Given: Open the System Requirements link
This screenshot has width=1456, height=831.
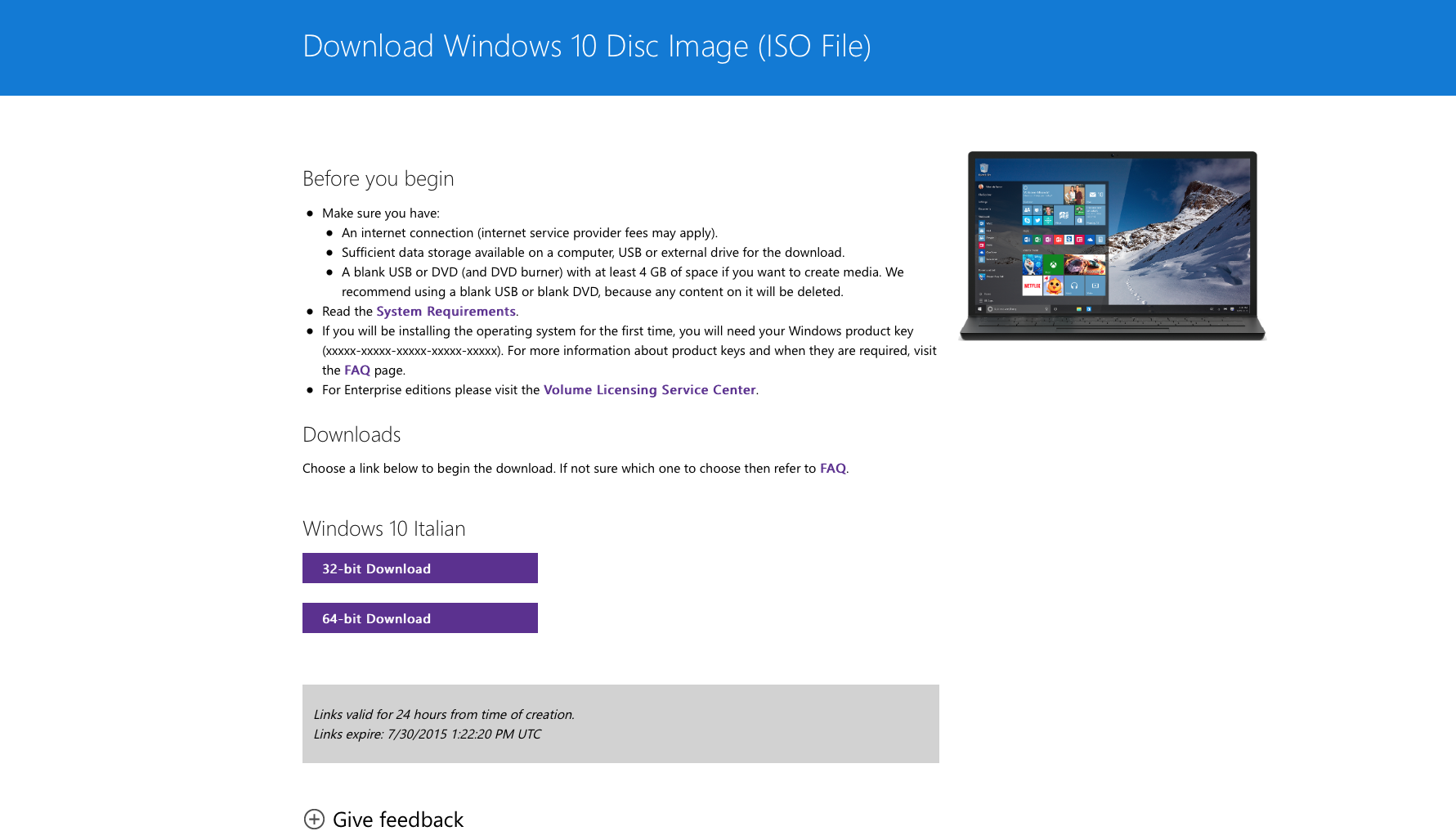Looking at the screenshot, I should pos(446,311).
